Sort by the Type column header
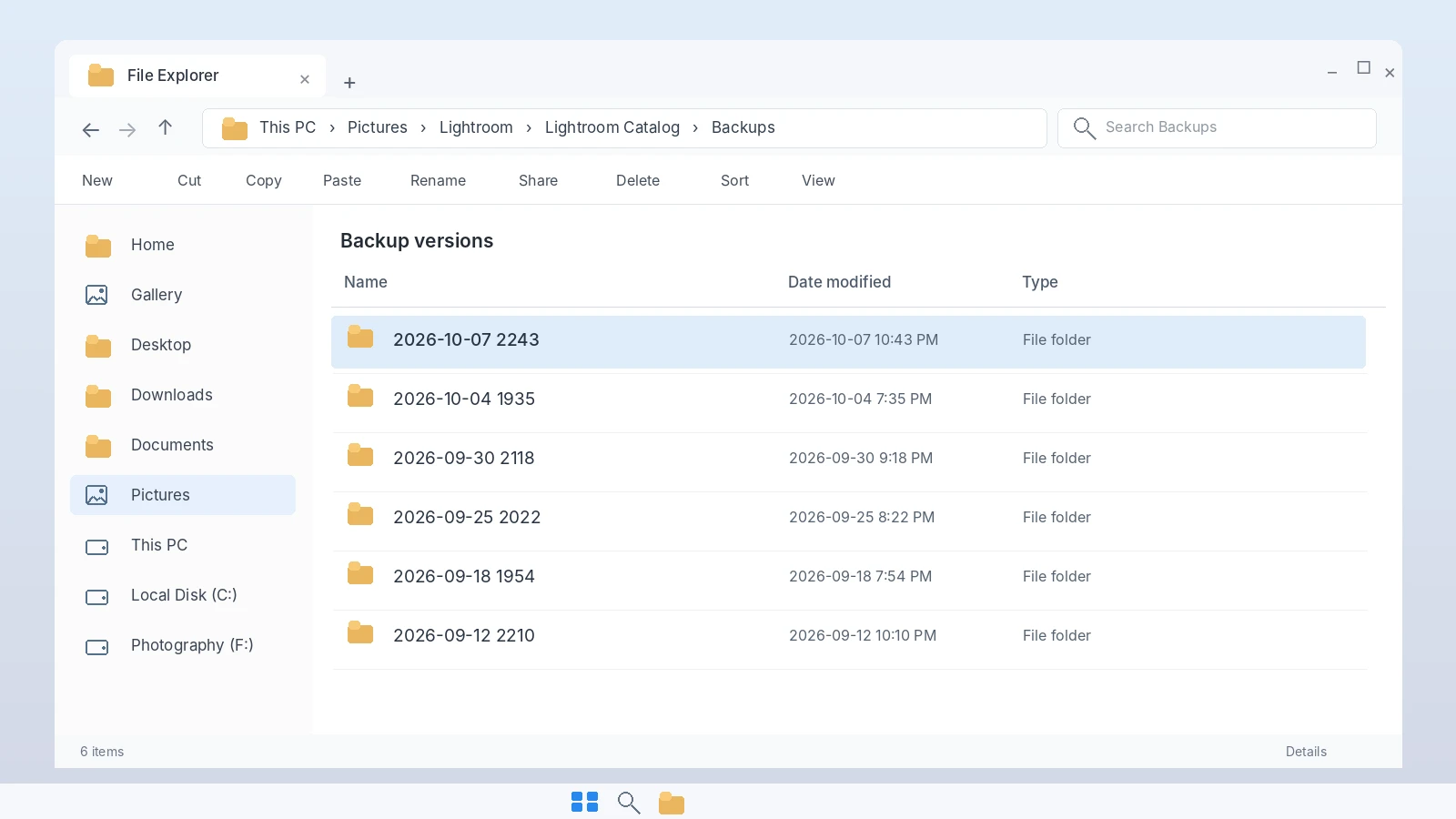Image resolution: width=1456 pixels, height=819 pixels. click(x=1040, y=282)
